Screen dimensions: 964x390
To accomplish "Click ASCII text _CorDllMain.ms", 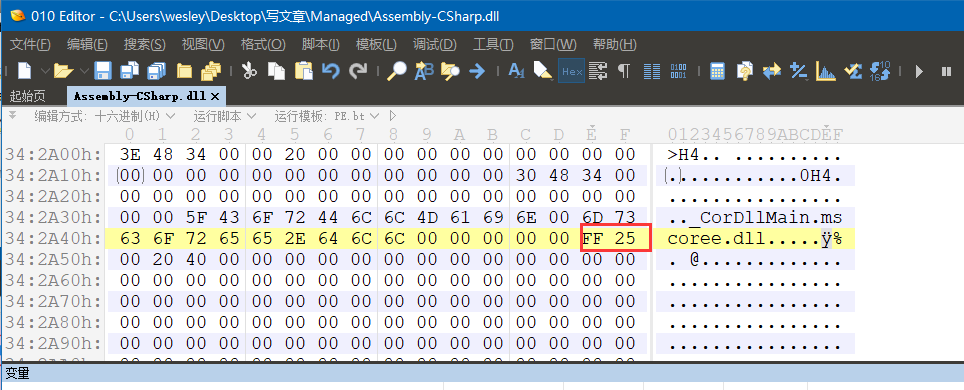I will [x=765, y=217].
